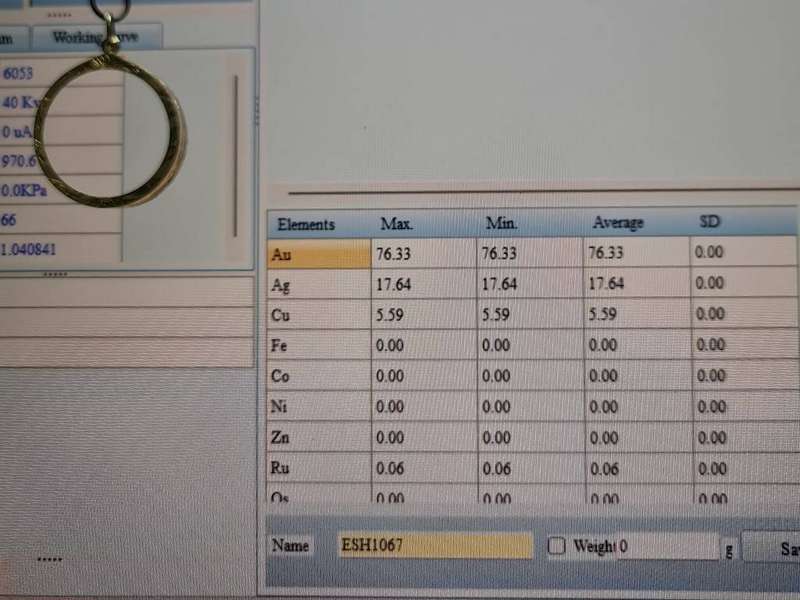Select the Cu element row

coord(318,316)
